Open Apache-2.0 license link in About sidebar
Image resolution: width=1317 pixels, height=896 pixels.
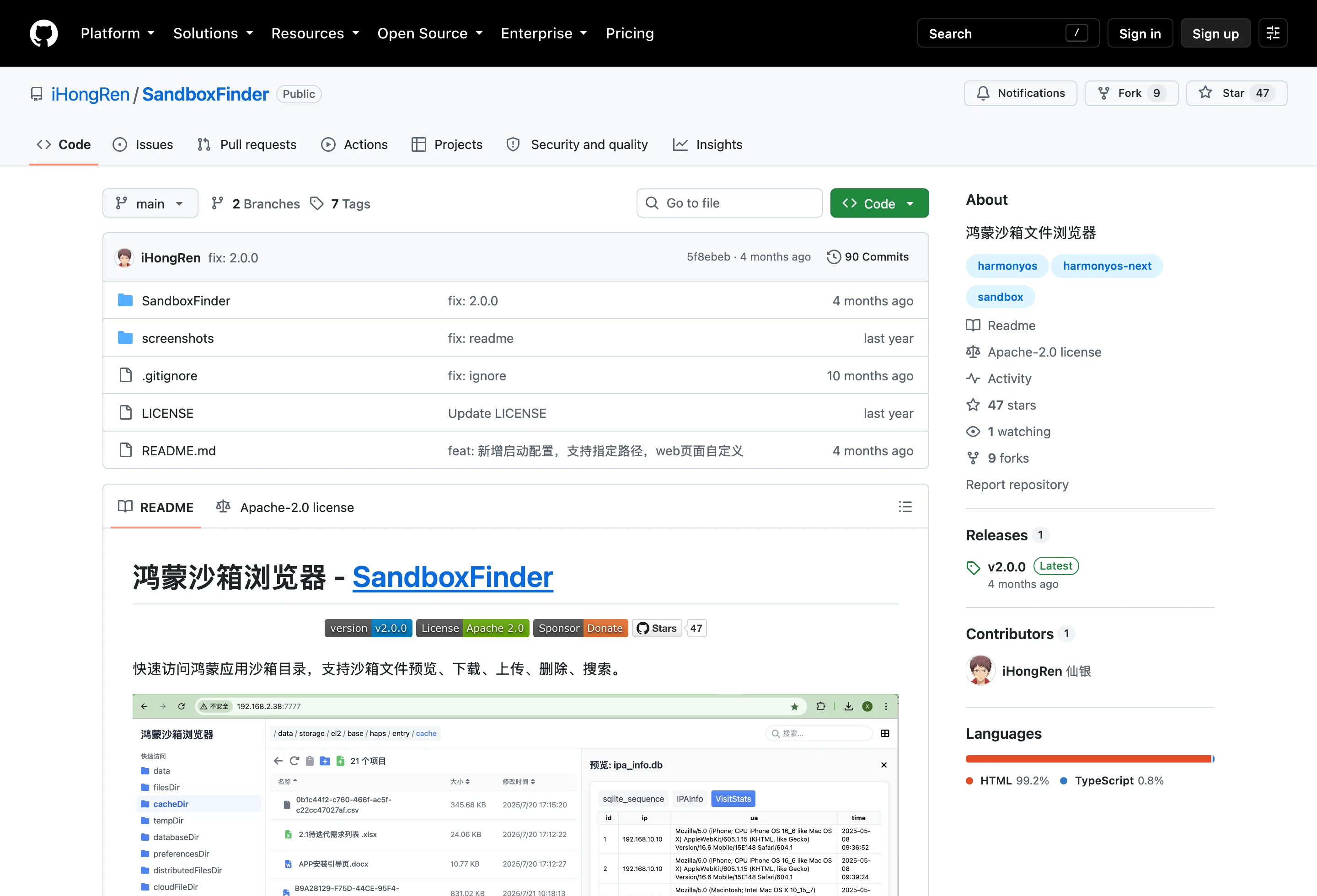1033,352
